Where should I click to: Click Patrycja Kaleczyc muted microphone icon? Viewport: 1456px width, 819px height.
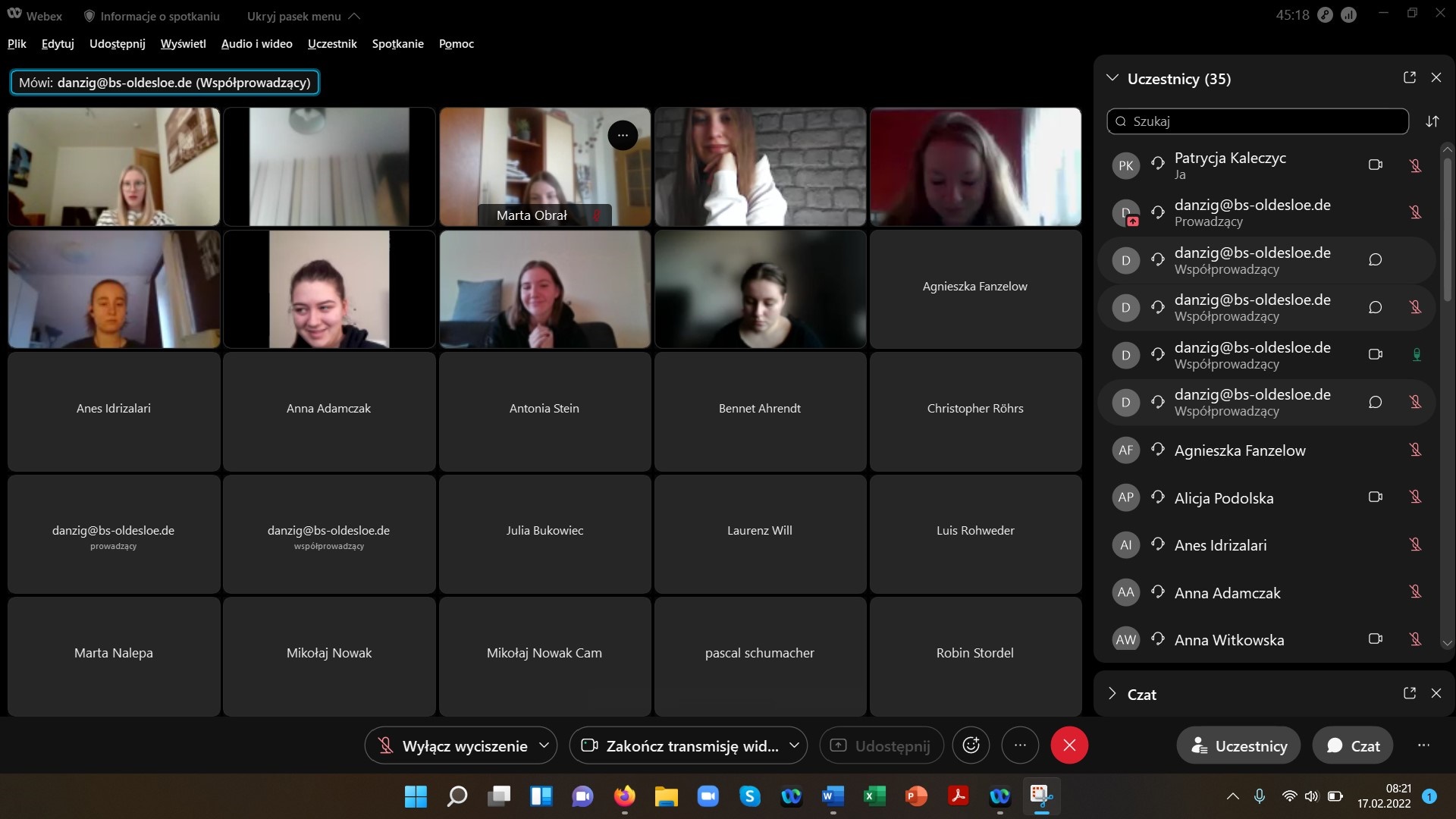click(1415, 165)
